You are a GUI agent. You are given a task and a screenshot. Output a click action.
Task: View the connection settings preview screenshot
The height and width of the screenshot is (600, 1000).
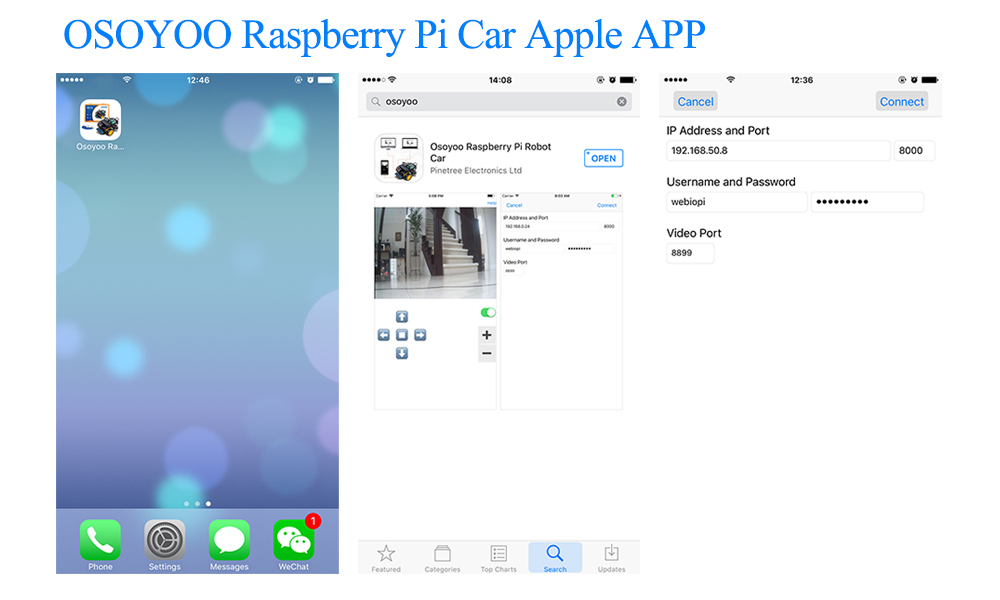tap(561, 301)
